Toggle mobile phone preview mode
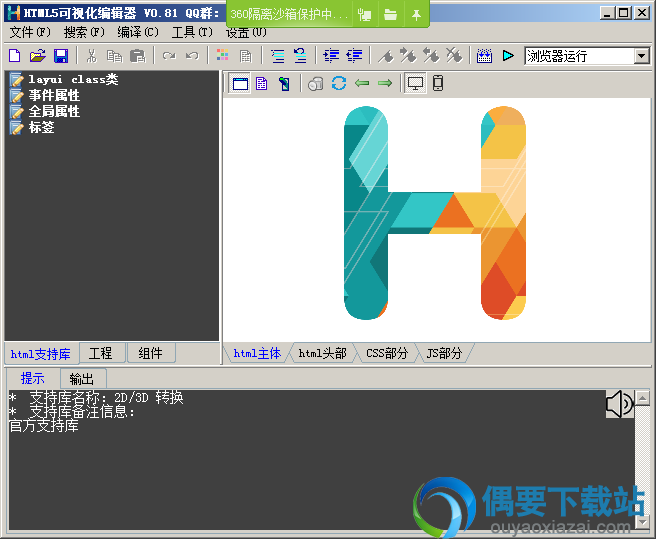Screen dimensions: 656x539 click(438, 83)
